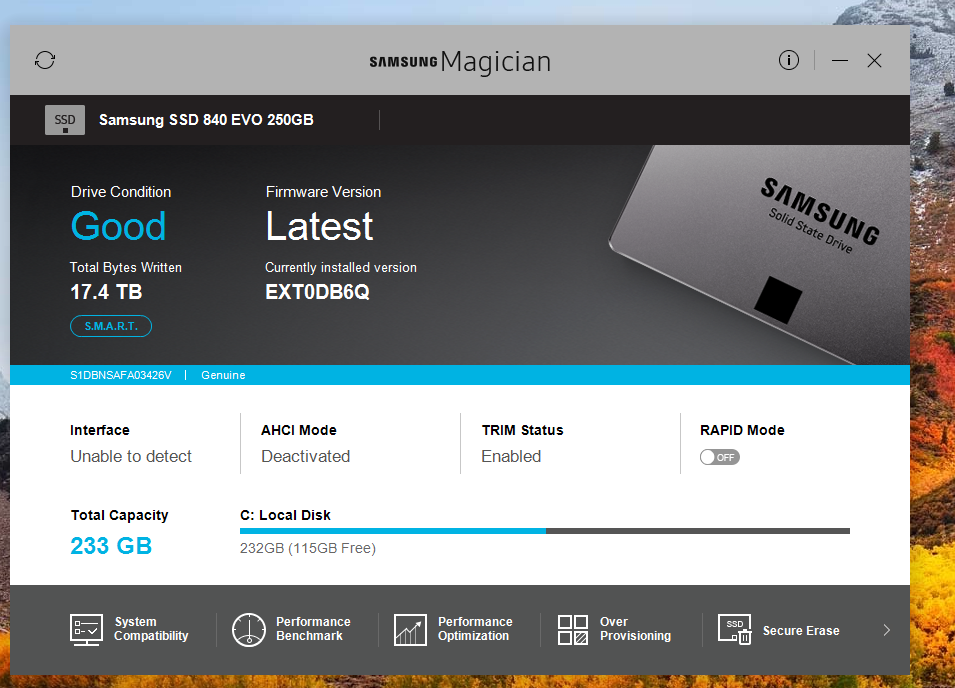Click the C: Local Disk usage bar
This screenshot has width=955, height=688.
(544, 531)
